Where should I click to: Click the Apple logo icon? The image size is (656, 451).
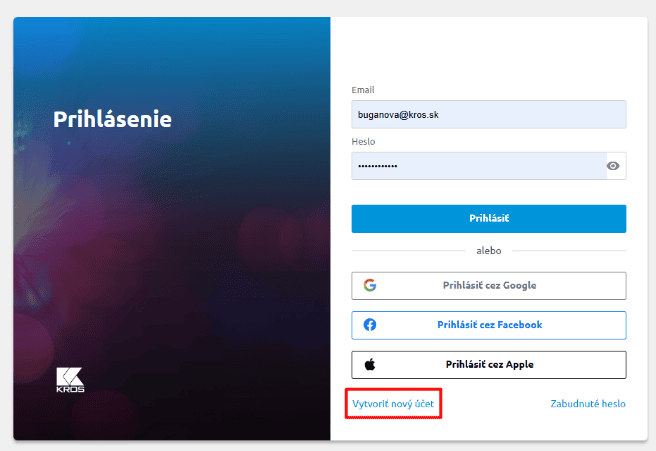pyautogui.click(x=370, y=364)
